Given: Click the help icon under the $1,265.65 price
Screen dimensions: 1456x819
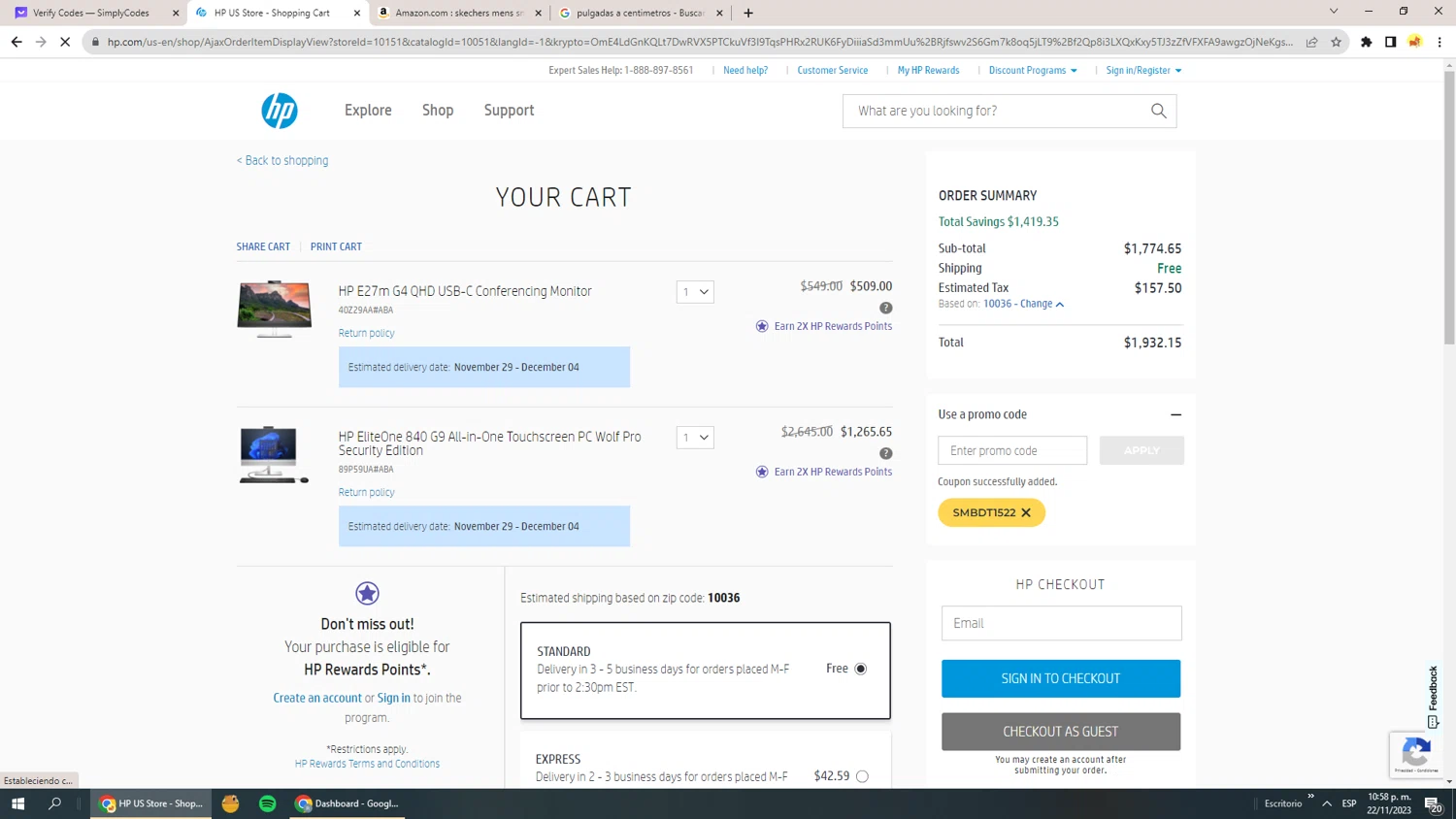Looking at the screenshot, I should (x=885, y=453).
